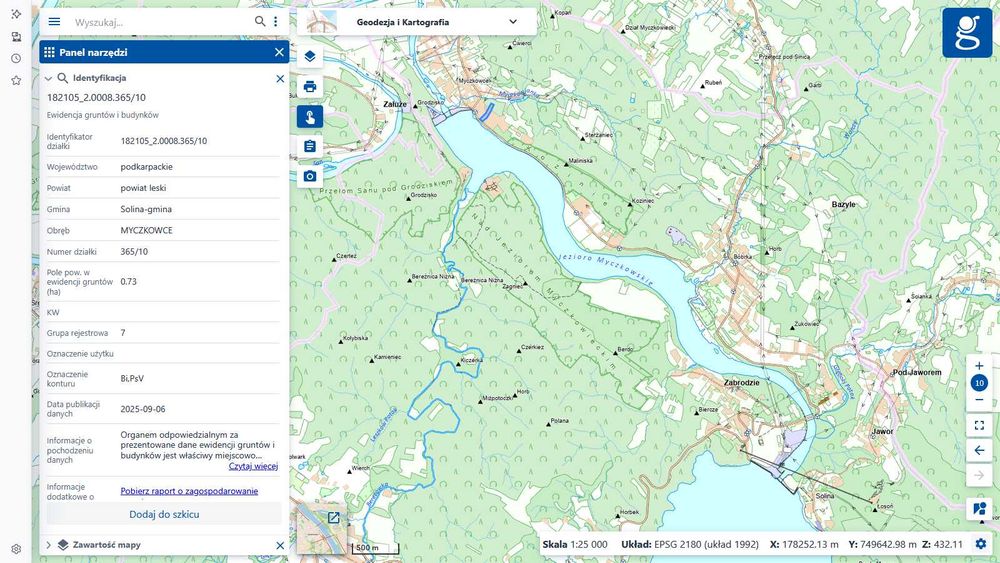
Task: Close the Panel narzędzi panel
Action: (279, 52)
